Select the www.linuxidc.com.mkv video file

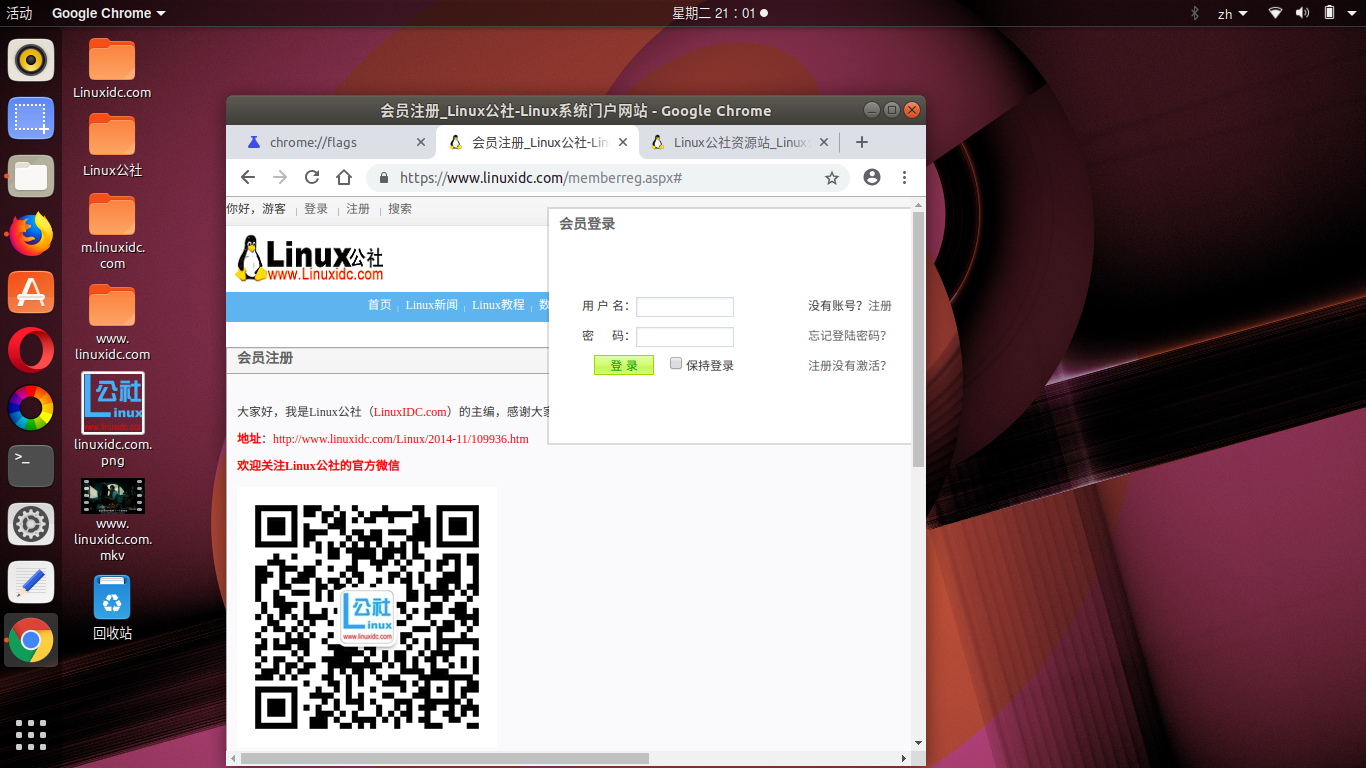(x=112, y=520)
